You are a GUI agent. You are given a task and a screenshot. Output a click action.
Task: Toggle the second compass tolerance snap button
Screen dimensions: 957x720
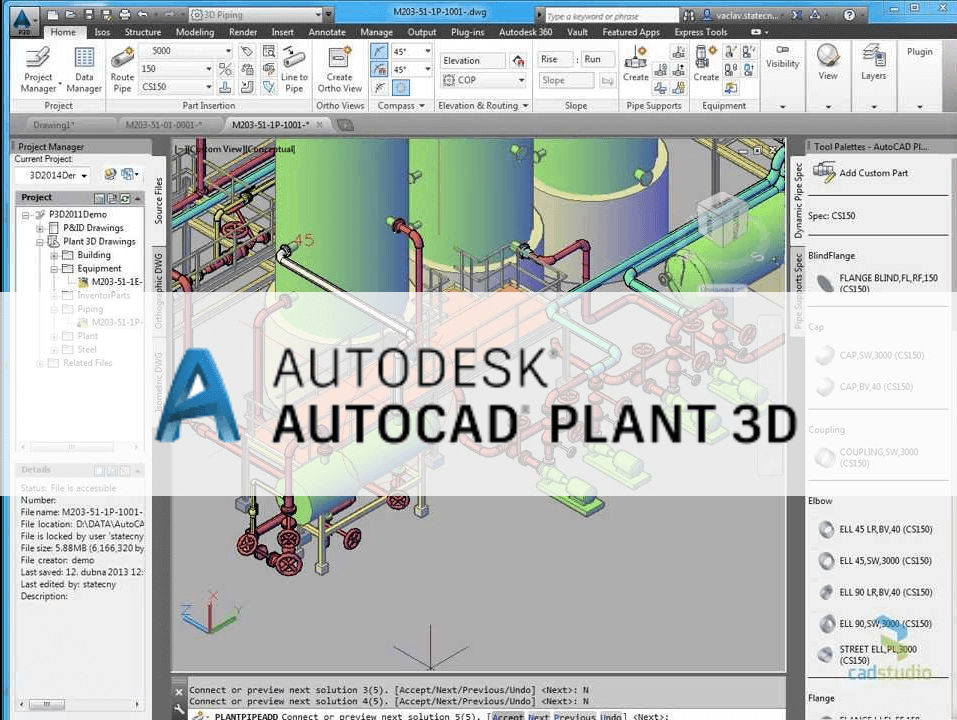point(379,70)
